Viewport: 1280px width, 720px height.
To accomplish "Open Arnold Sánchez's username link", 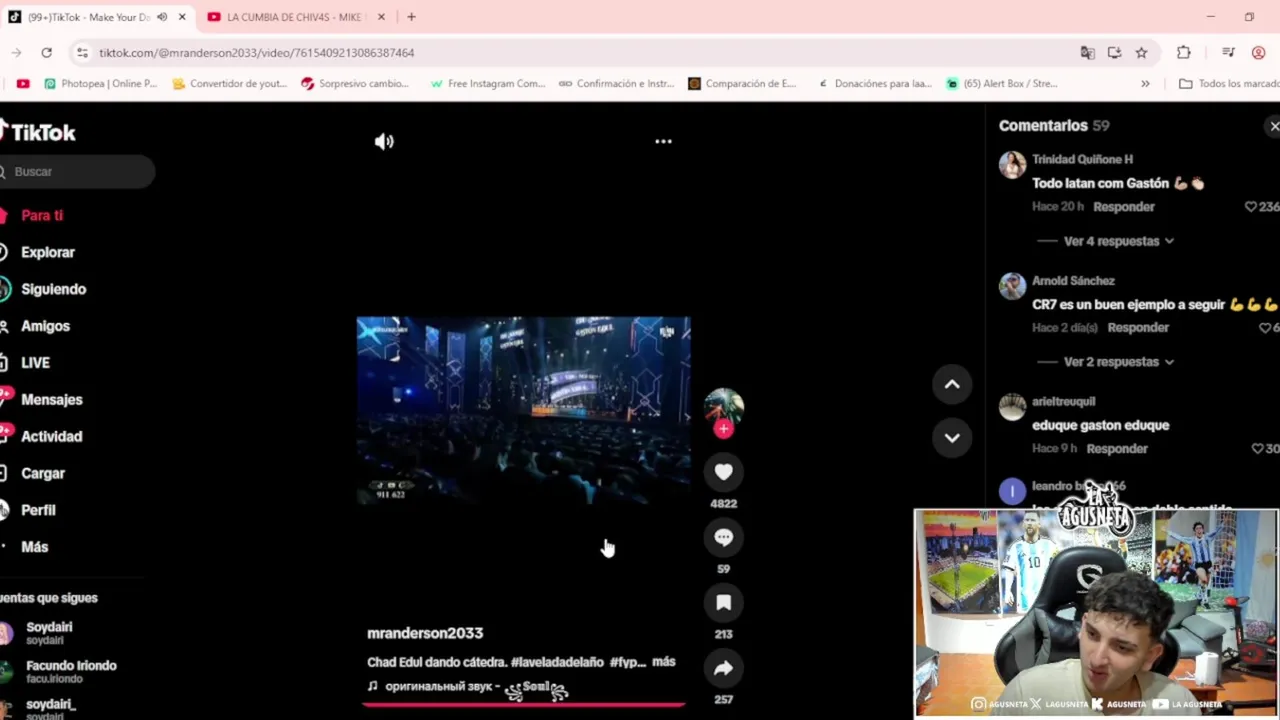I will 1073,281.
